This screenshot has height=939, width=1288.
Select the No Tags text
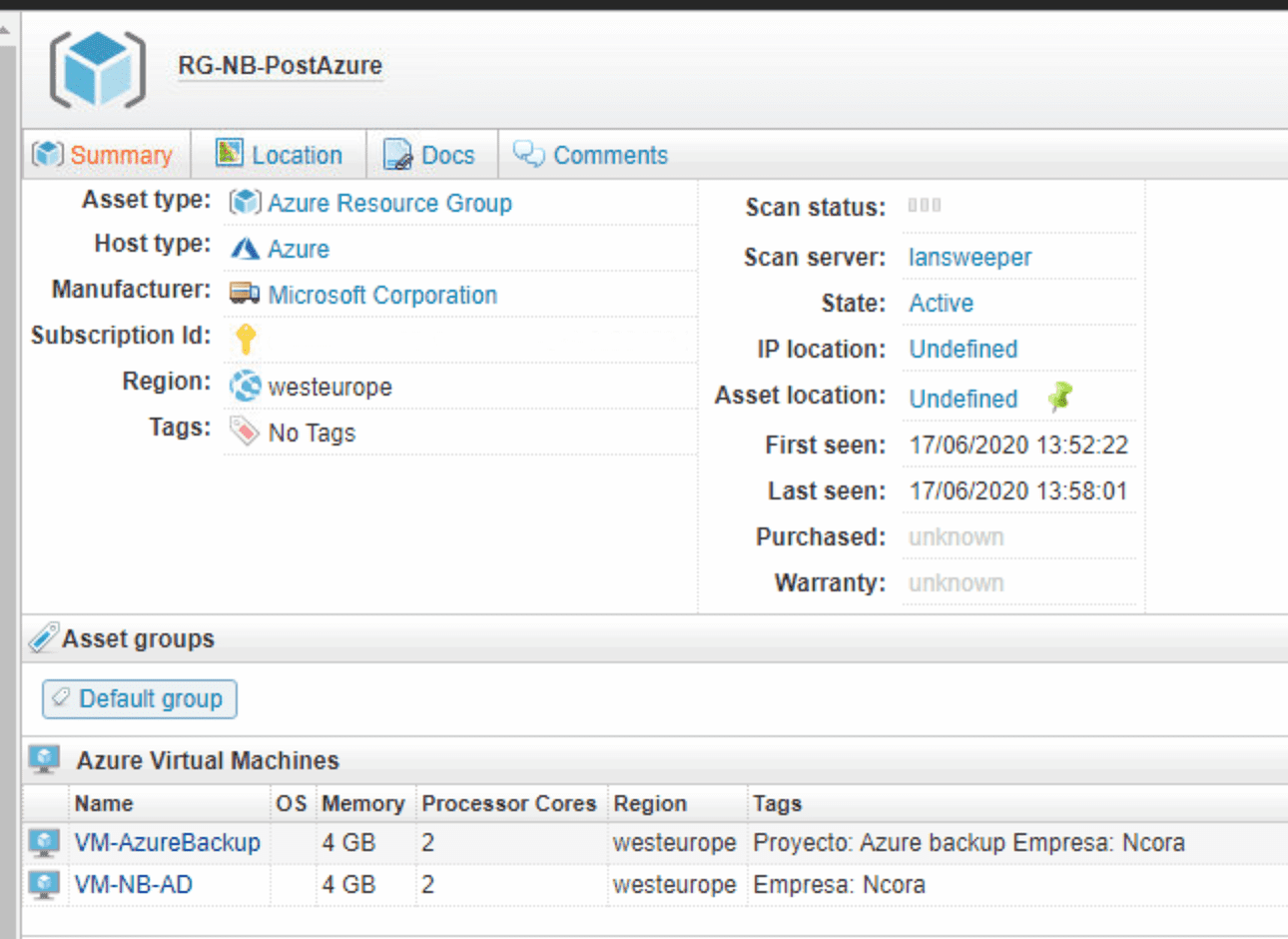(x=312, y=433)
